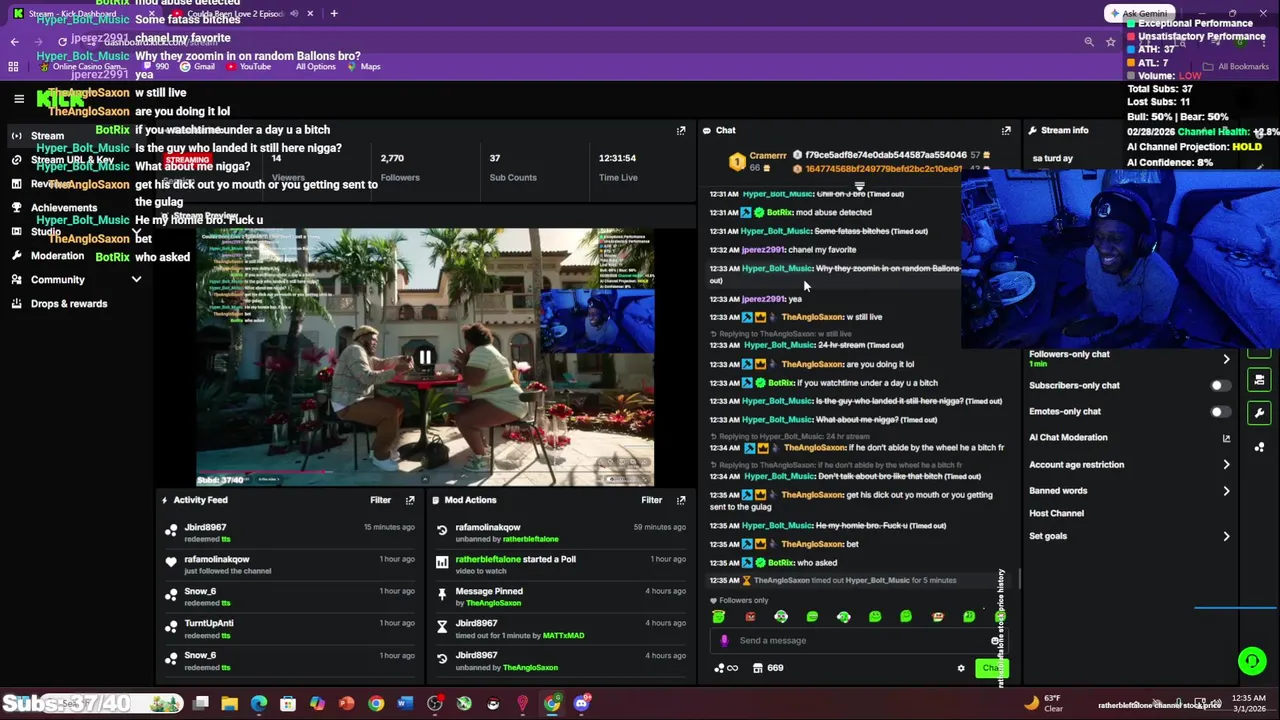1280x720 pixels.
Task: Click the wrench tool icon on right edge
Action: click(1259, 412)
